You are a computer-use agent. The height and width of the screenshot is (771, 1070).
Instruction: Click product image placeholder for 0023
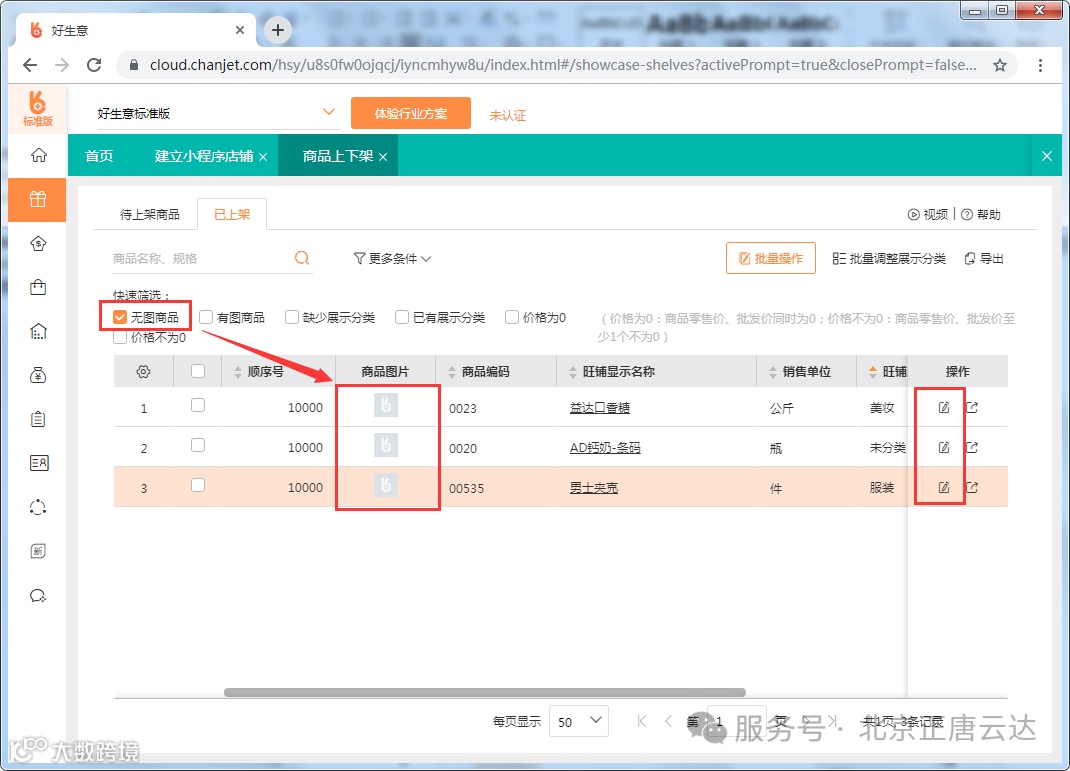click(x=386, y=405)
